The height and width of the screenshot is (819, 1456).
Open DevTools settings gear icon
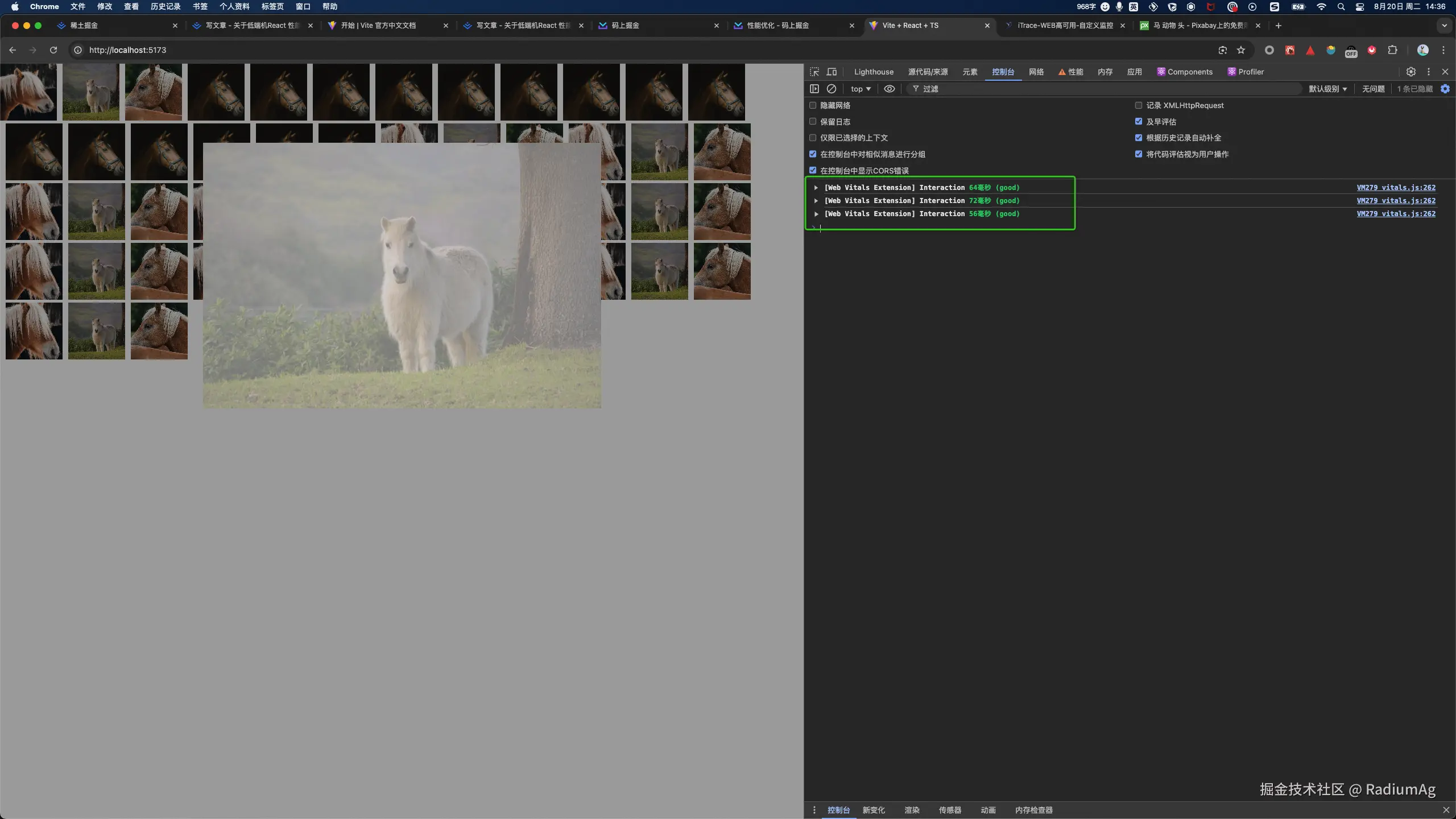point(1411,72)
